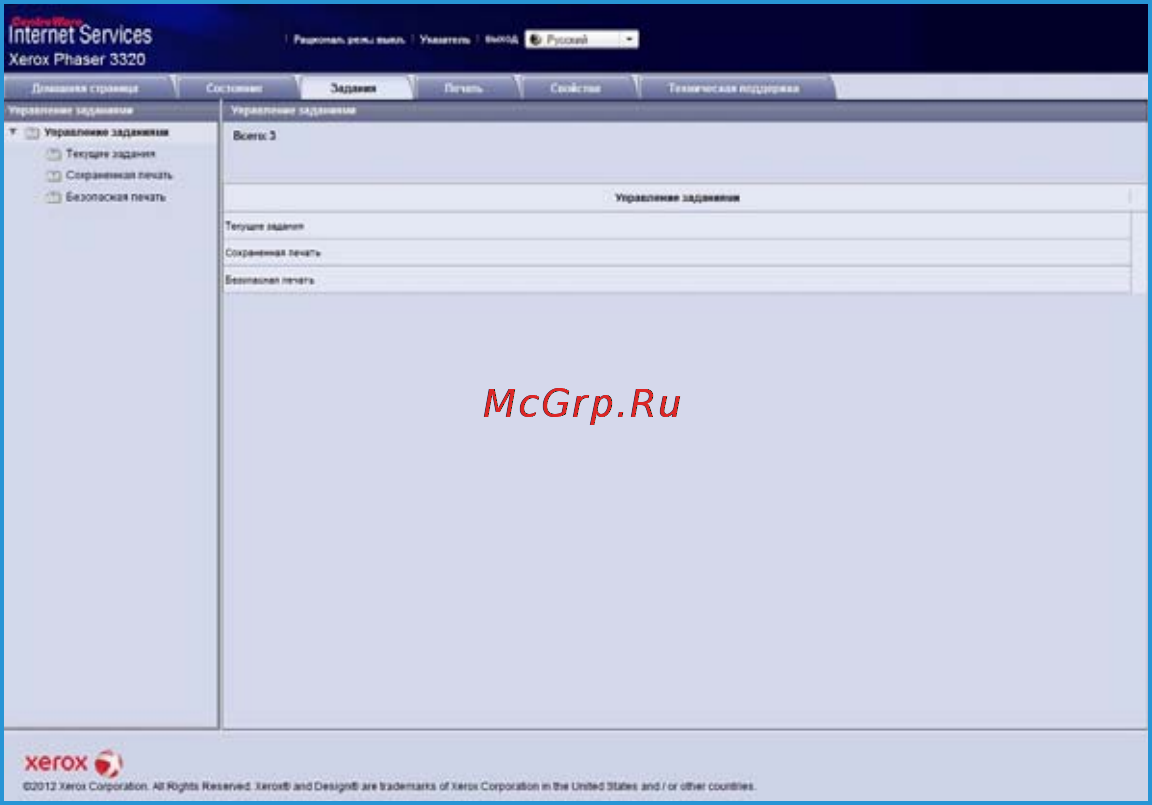Click the globe icon in language selector
This screenshot has width=1152, height=805.
point(536,40)
